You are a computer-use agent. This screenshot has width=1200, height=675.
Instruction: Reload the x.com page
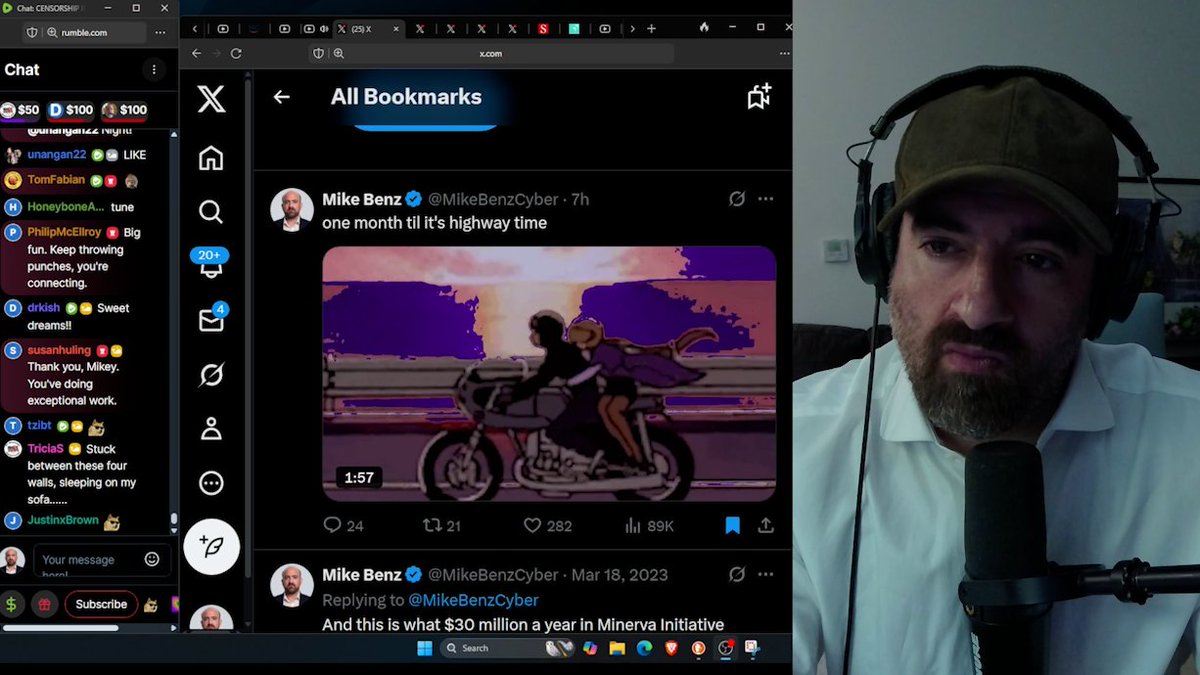pos(236,53)
